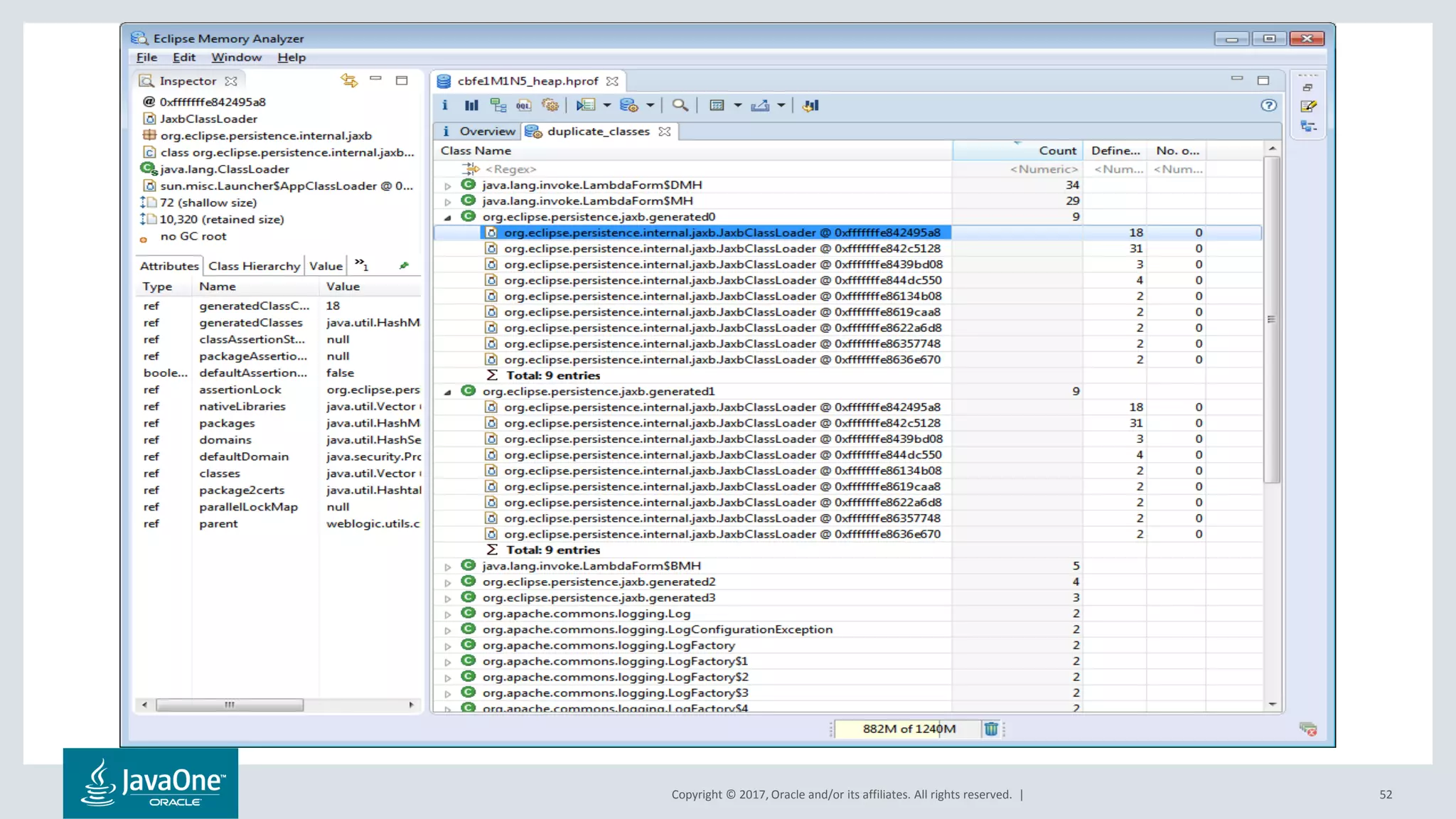Viewport: 1456px width, 819px height.
Task: Click the Export toolbar icon
Action: pos(760,105)
